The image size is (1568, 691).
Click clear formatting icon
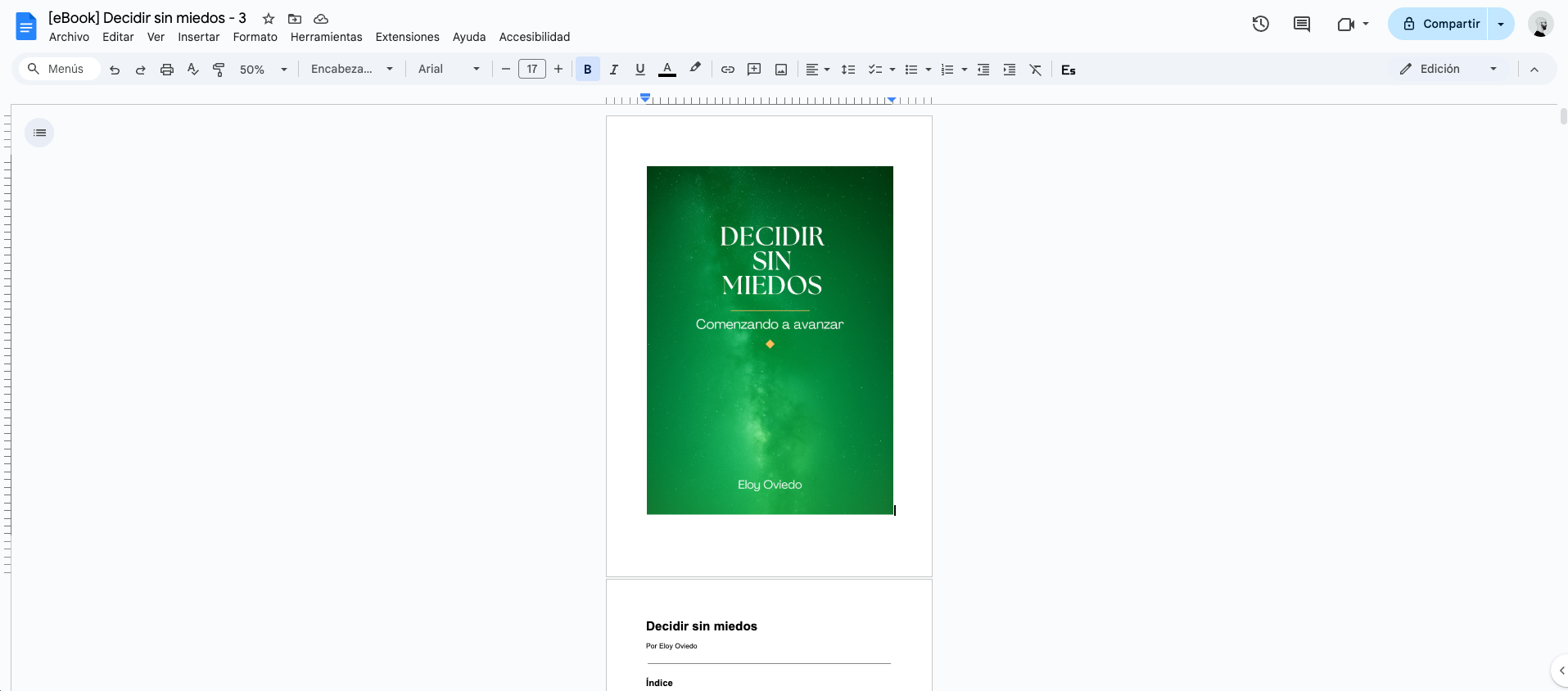[1036, 70]
